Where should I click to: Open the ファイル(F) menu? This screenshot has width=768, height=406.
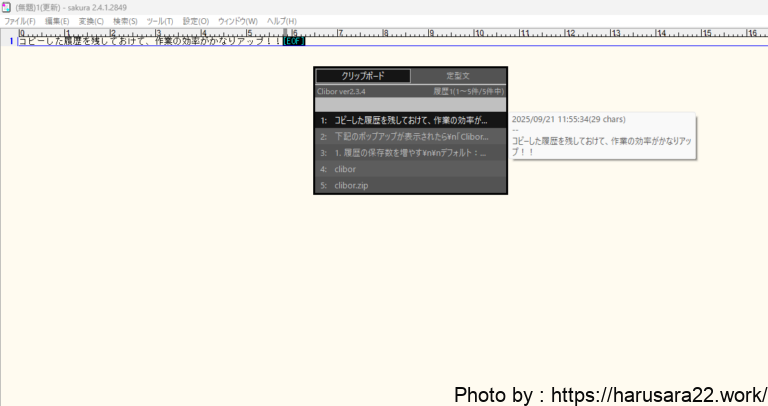click(x=20, y=21)
